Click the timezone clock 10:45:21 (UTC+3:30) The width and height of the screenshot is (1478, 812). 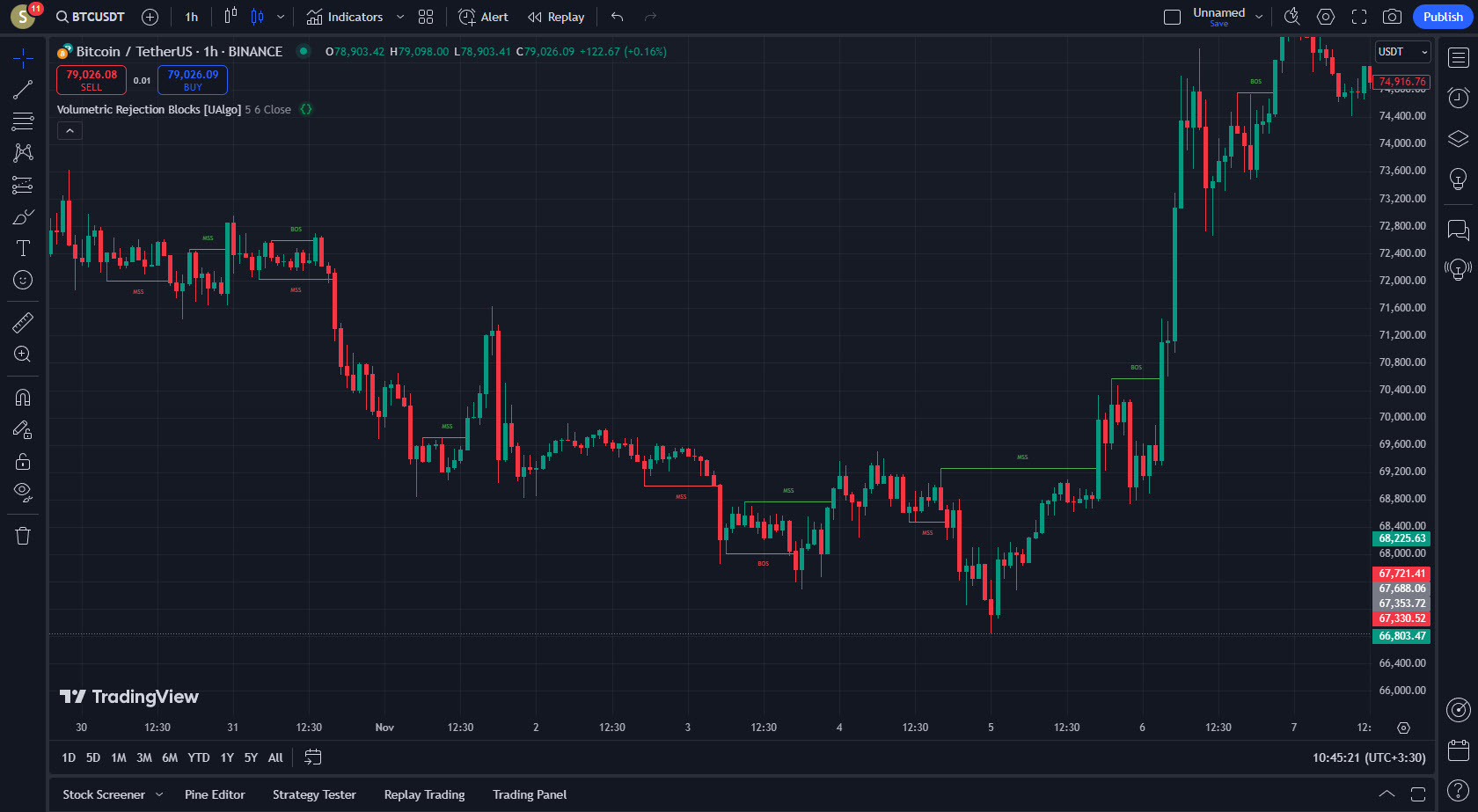[x=1369, y=757]
